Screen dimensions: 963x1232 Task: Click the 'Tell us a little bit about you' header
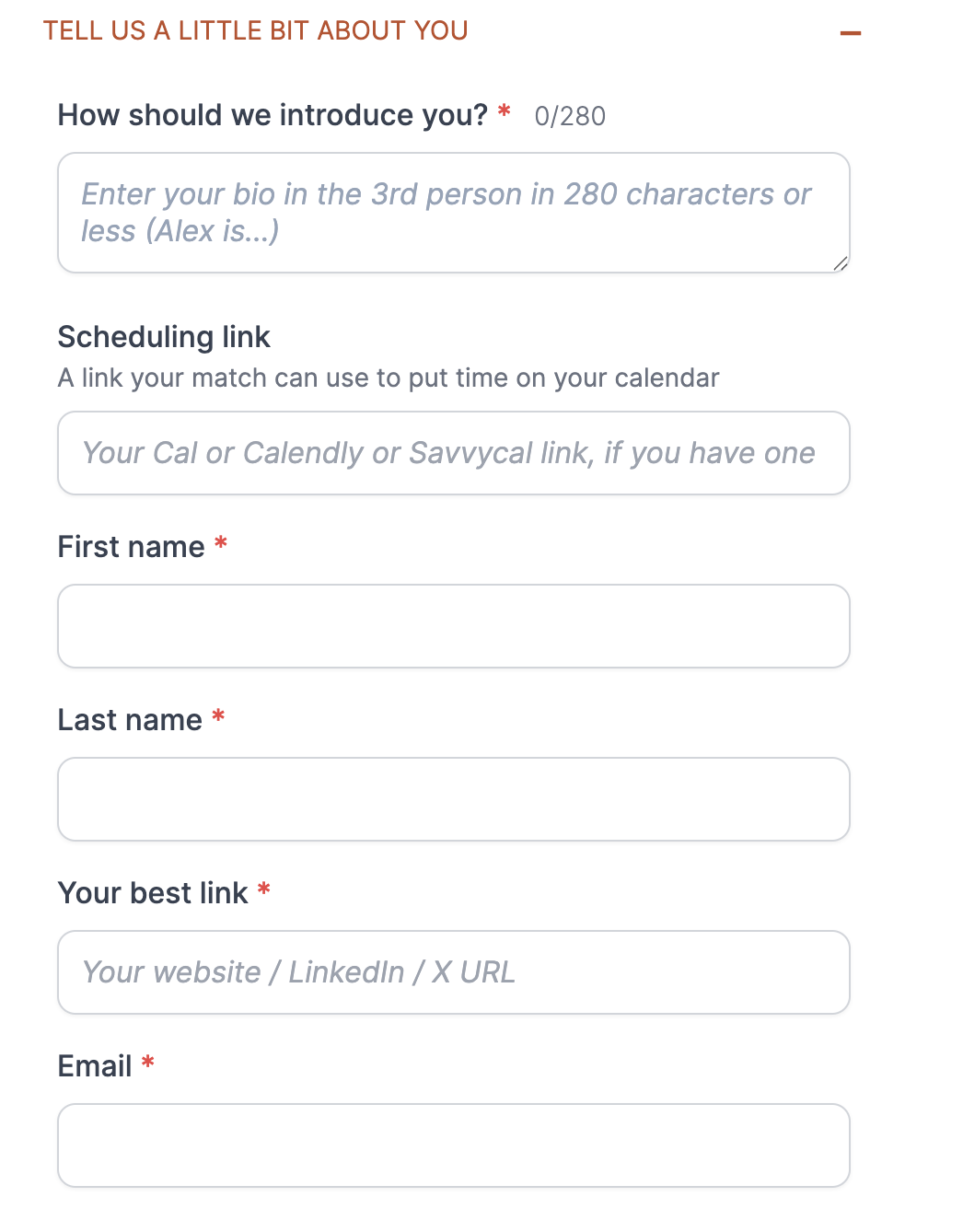pyautogui.click(x=256, y=30)
